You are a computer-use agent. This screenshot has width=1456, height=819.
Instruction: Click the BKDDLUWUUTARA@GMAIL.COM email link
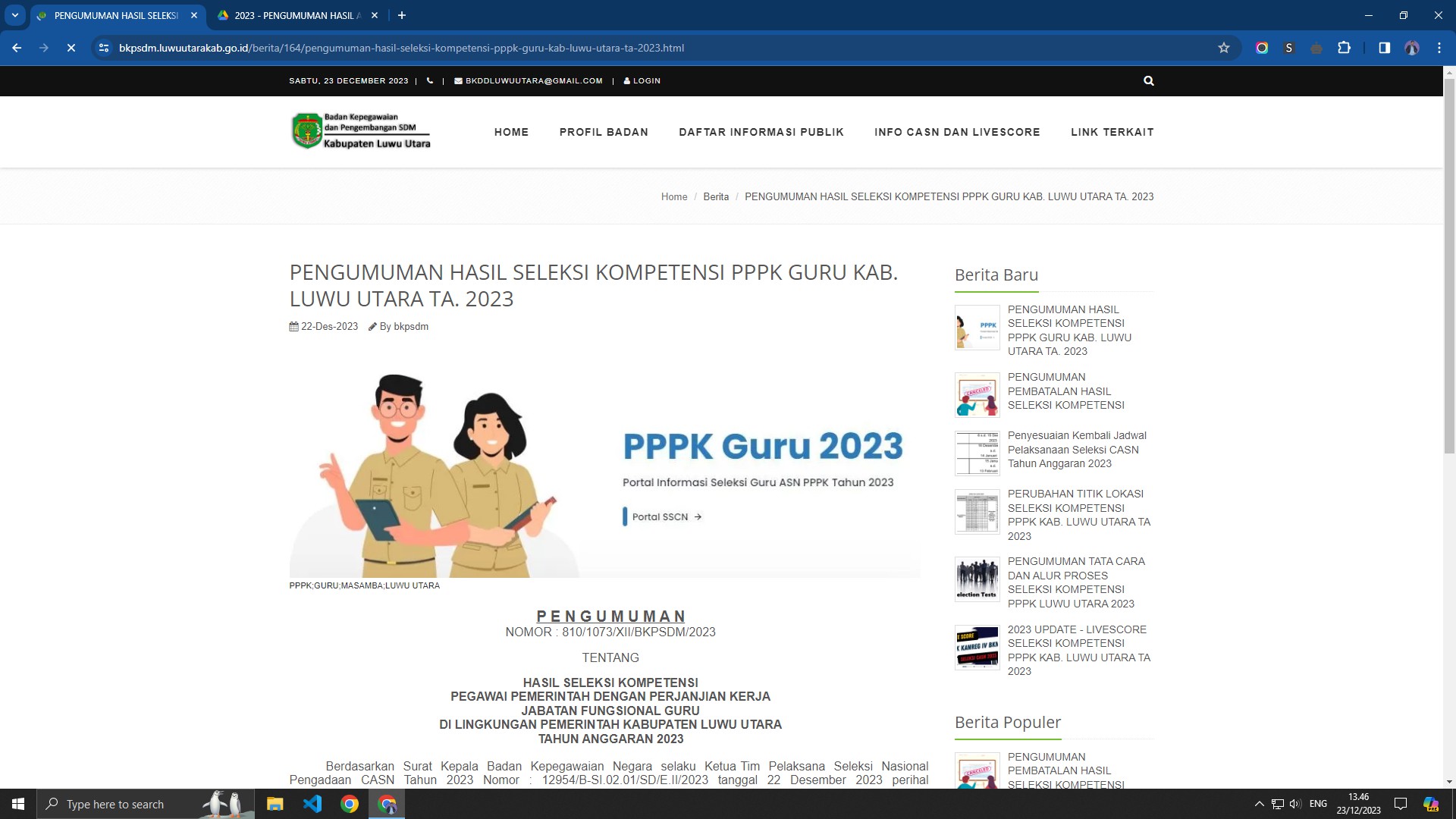pyautogui.click(x=529, y=80)
